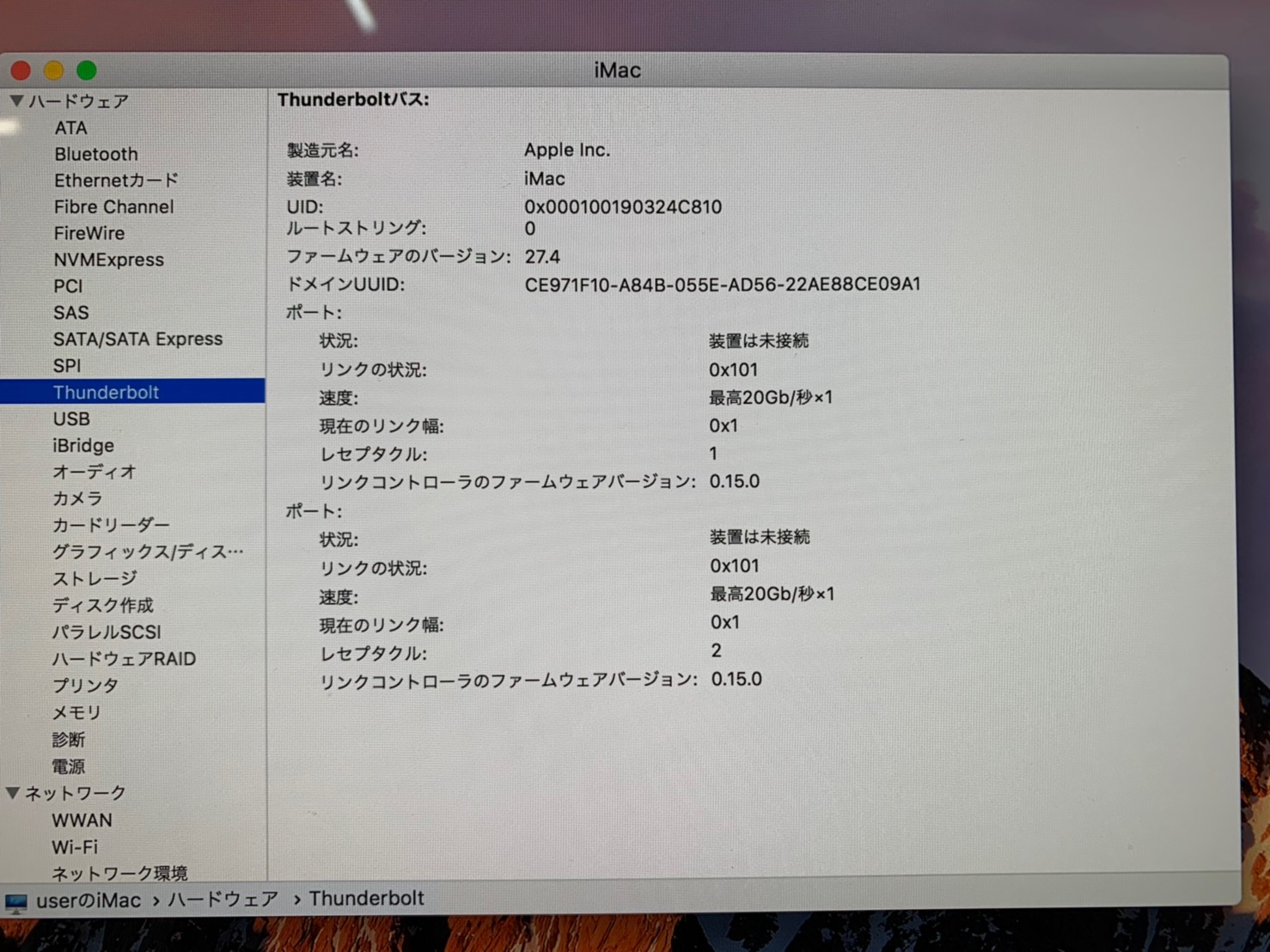This screenshot has height=952, width=1270.
Task: Open the ストレージ (storage) entry
Action: (95, 578)
